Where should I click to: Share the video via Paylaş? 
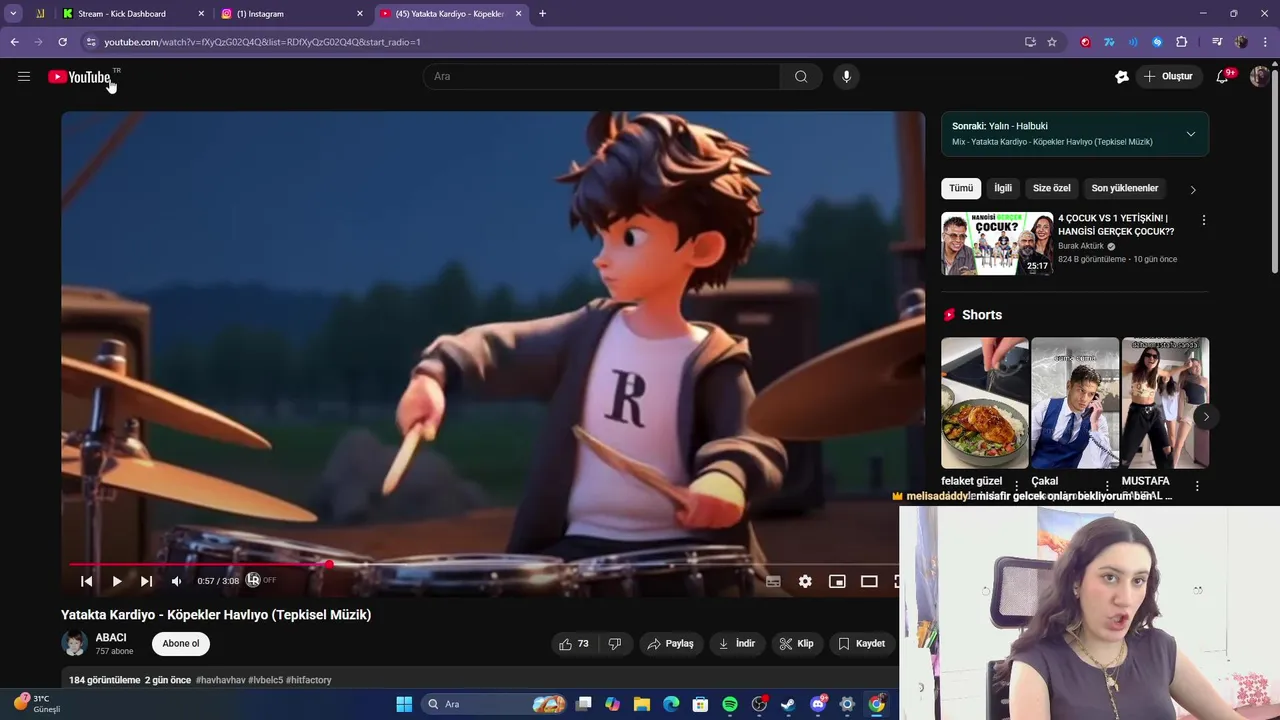click(x=670, y=644)
